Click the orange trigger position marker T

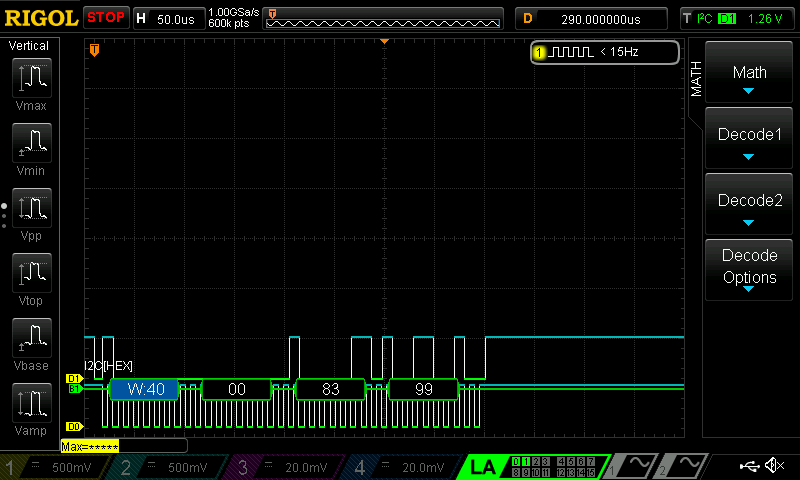tap(94, 50)
